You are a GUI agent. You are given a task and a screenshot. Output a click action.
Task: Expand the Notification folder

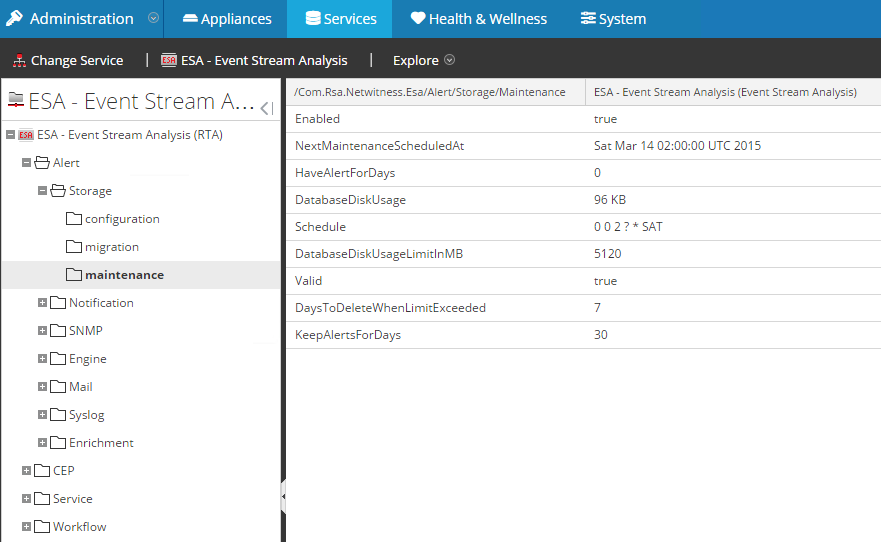42,303
